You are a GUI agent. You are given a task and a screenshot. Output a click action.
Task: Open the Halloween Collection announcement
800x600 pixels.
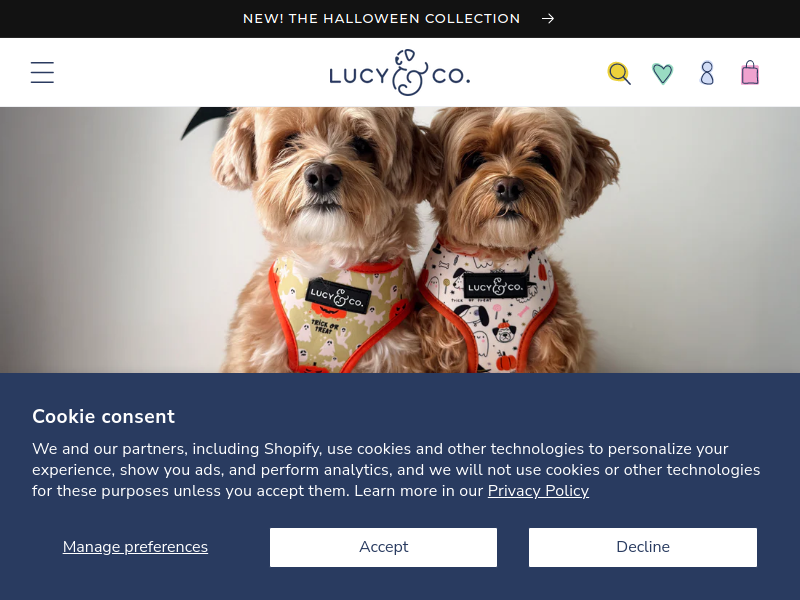point(382,19)
